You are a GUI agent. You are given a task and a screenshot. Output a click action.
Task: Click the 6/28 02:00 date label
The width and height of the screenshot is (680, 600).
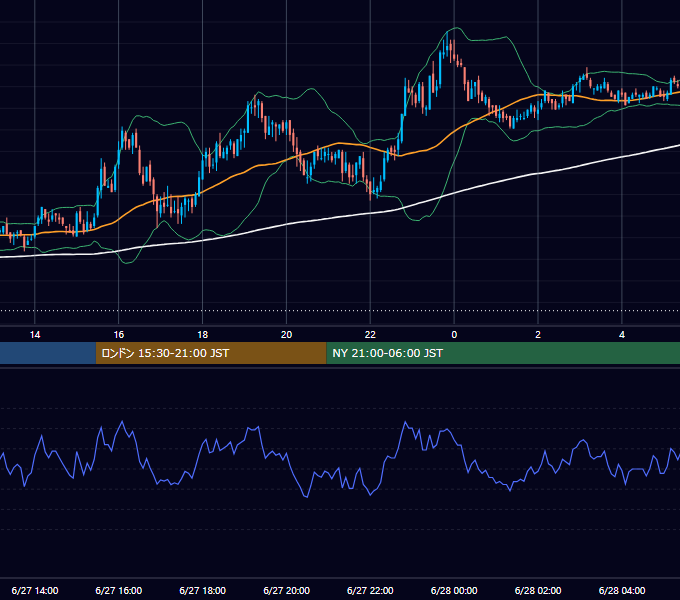tap(538, 590)
